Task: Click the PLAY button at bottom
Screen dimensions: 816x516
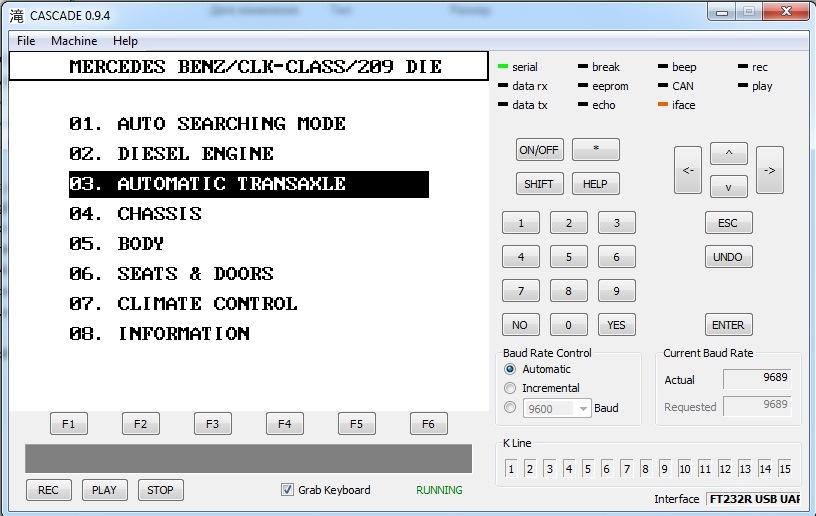Action: tap(105, 490)
